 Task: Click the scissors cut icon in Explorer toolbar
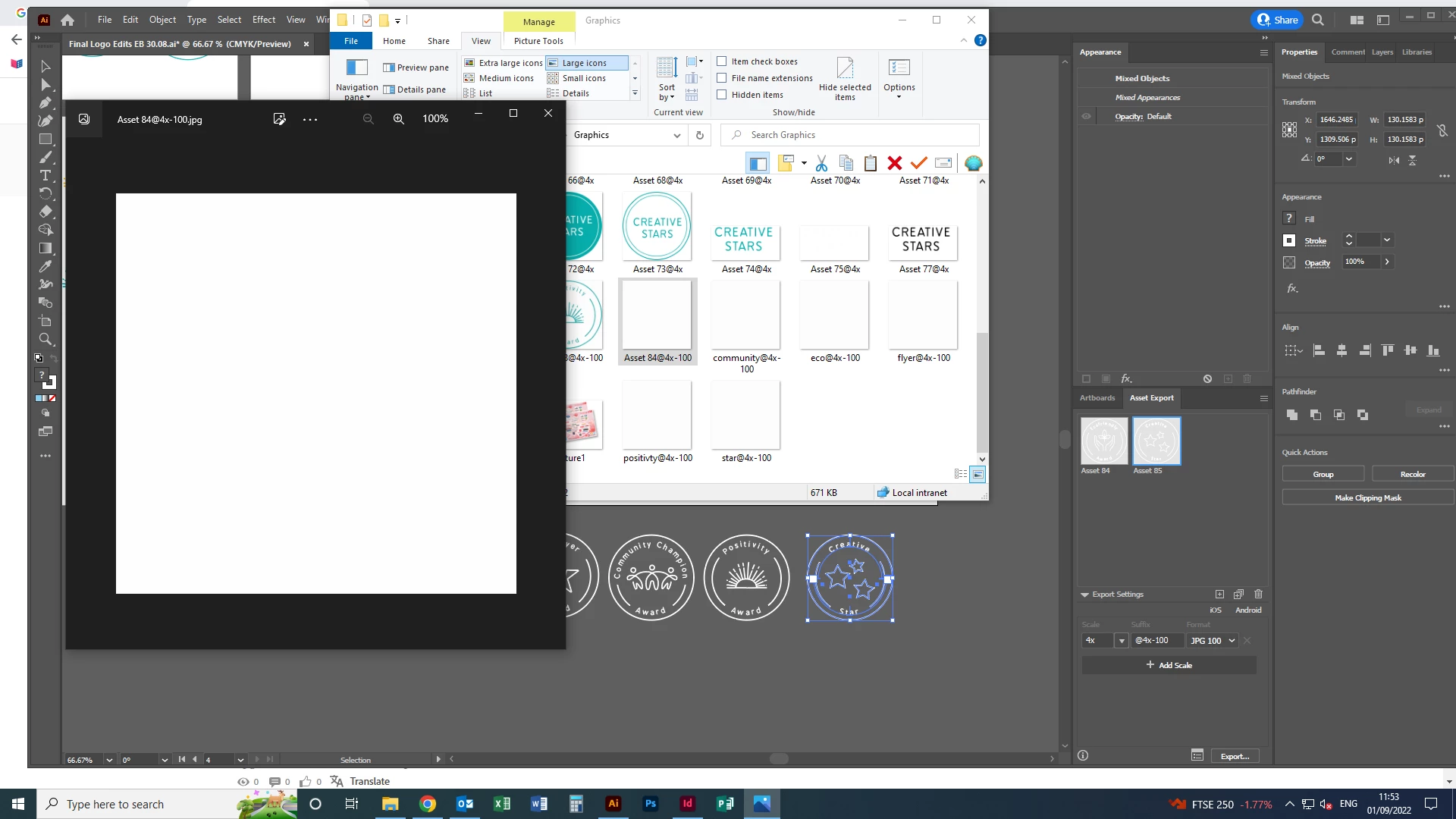click(821, 163)
